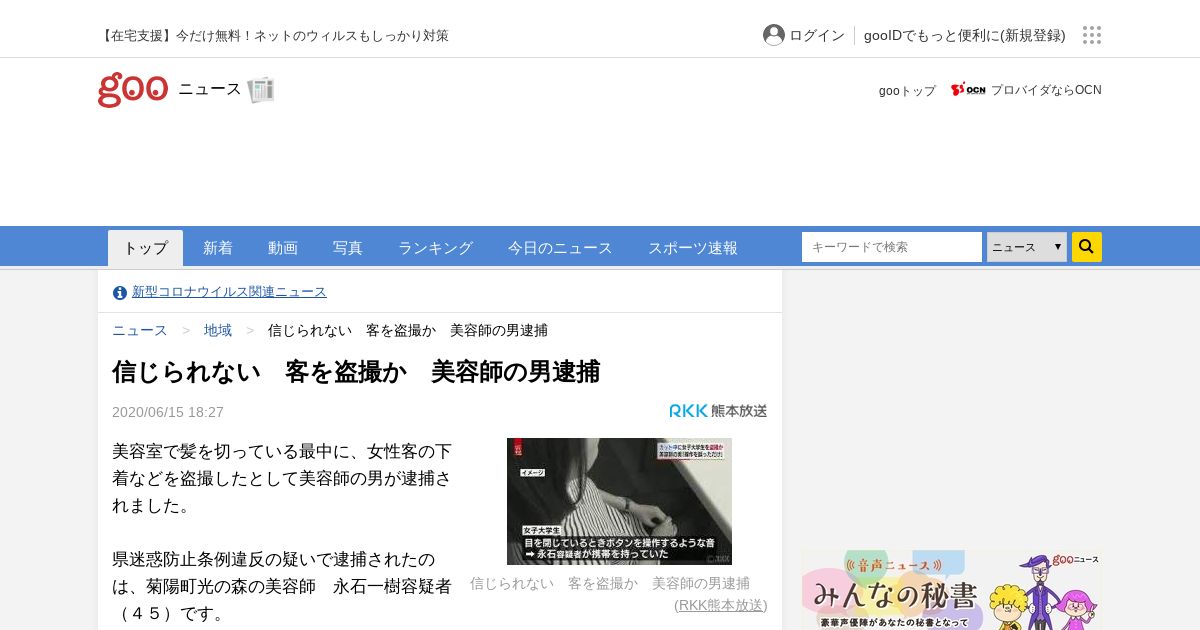Click the 地域 breadcrumb link

(x=218, y=330)
